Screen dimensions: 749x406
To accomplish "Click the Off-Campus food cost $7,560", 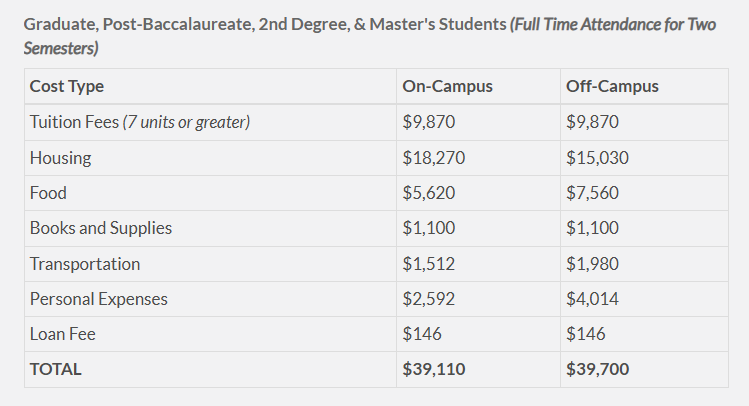I will point(593,193).
